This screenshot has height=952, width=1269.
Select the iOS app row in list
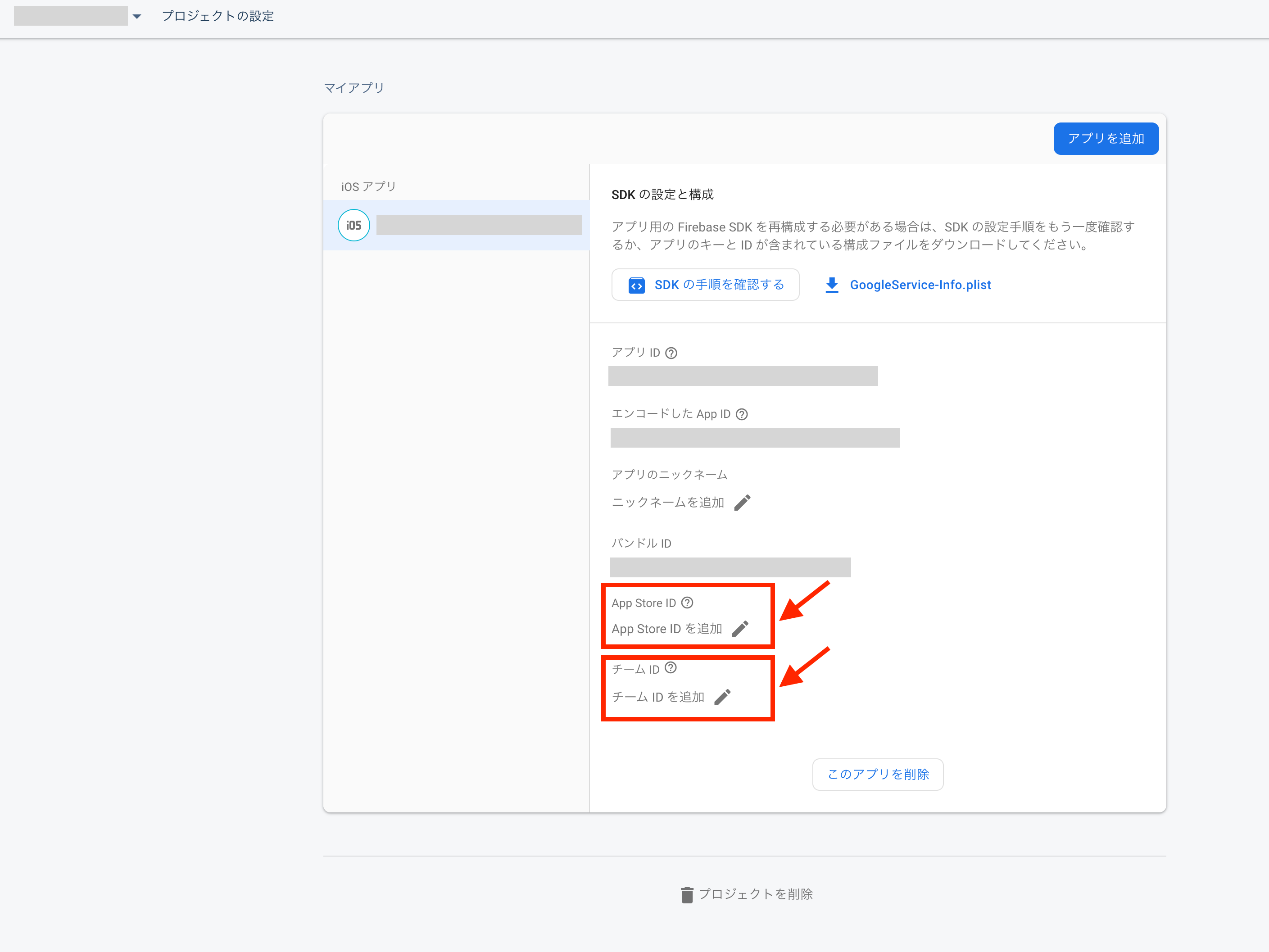478,225
